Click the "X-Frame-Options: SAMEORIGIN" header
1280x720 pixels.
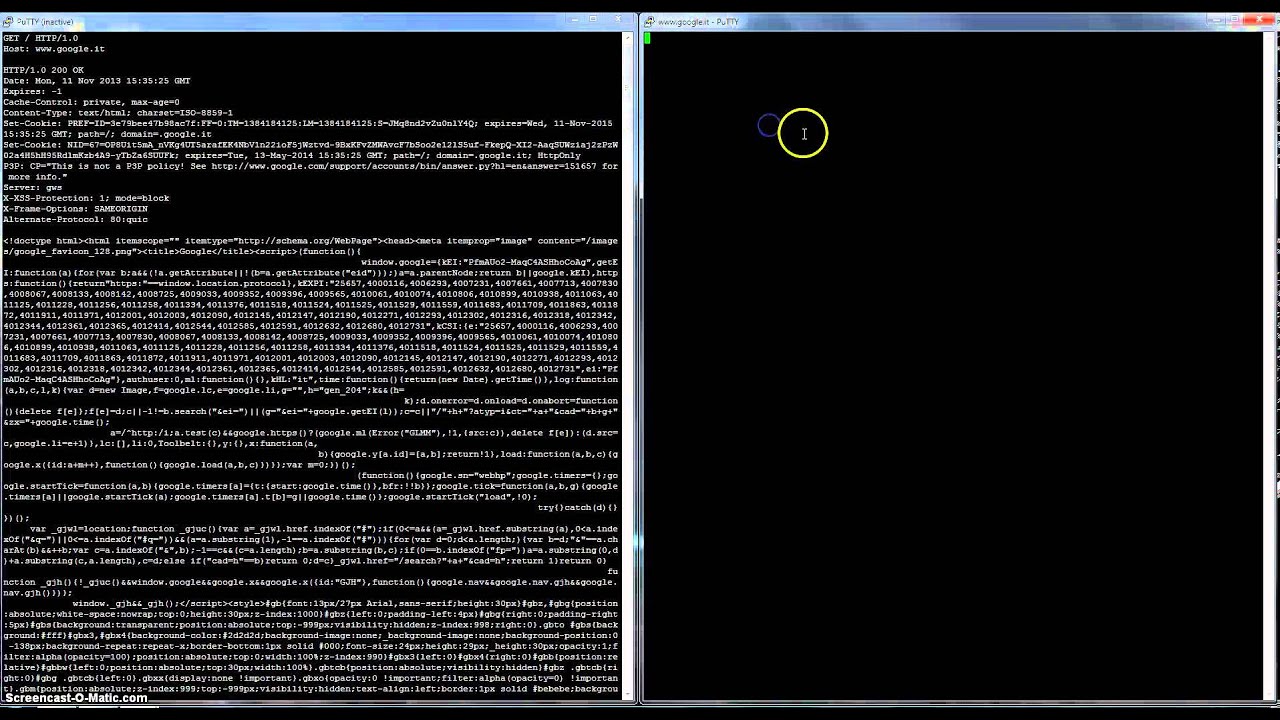75,209
